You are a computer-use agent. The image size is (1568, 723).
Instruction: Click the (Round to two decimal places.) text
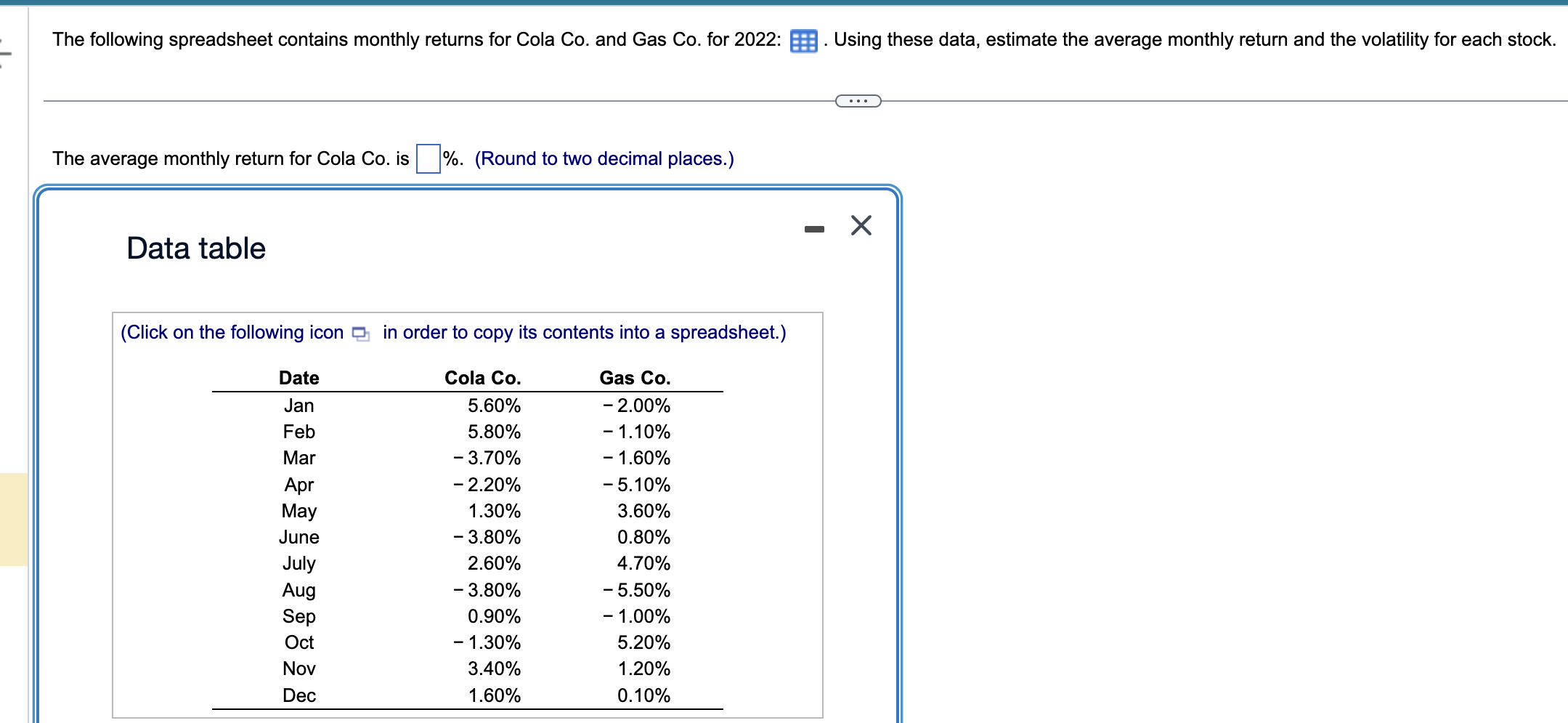(x=601, y=158)
